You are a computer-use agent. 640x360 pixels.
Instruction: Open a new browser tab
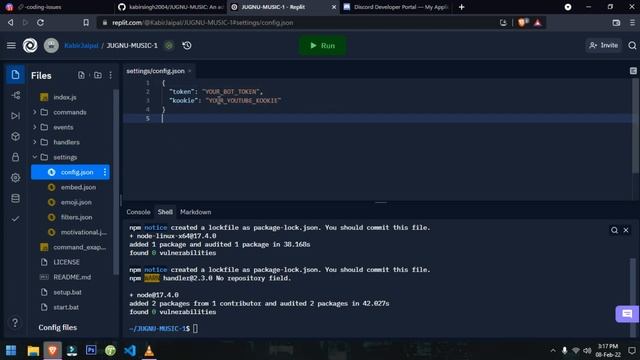pos(461,7)
